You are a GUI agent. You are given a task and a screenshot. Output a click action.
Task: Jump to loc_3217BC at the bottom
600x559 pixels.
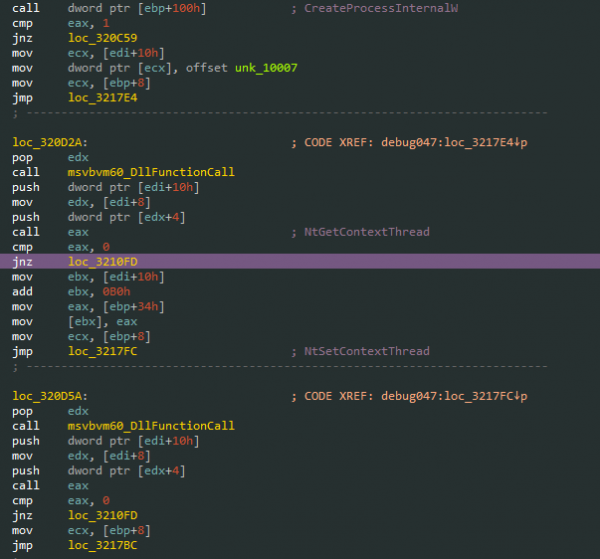[97, 546]
